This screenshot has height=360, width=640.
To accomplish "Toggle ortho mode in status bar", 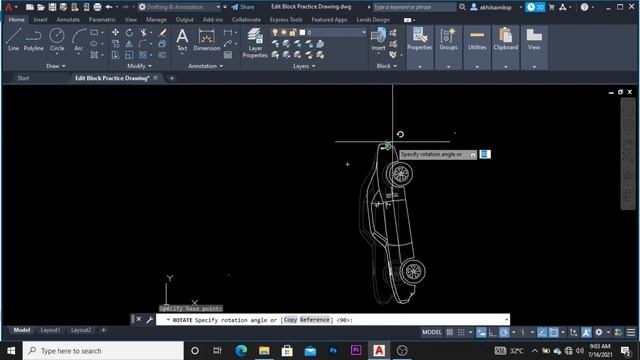I will click(x=493, y=333).
